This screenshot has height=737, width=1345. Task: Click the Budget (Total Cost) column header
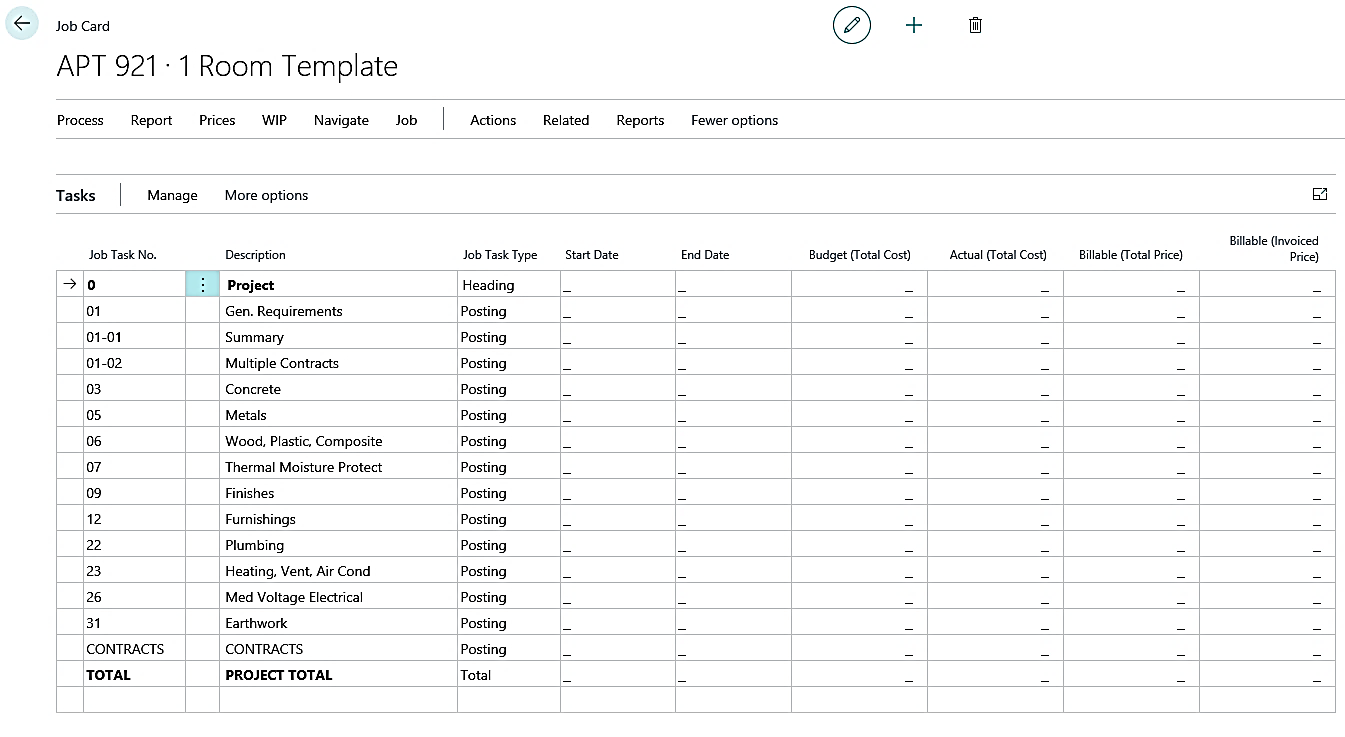(859, 255)
